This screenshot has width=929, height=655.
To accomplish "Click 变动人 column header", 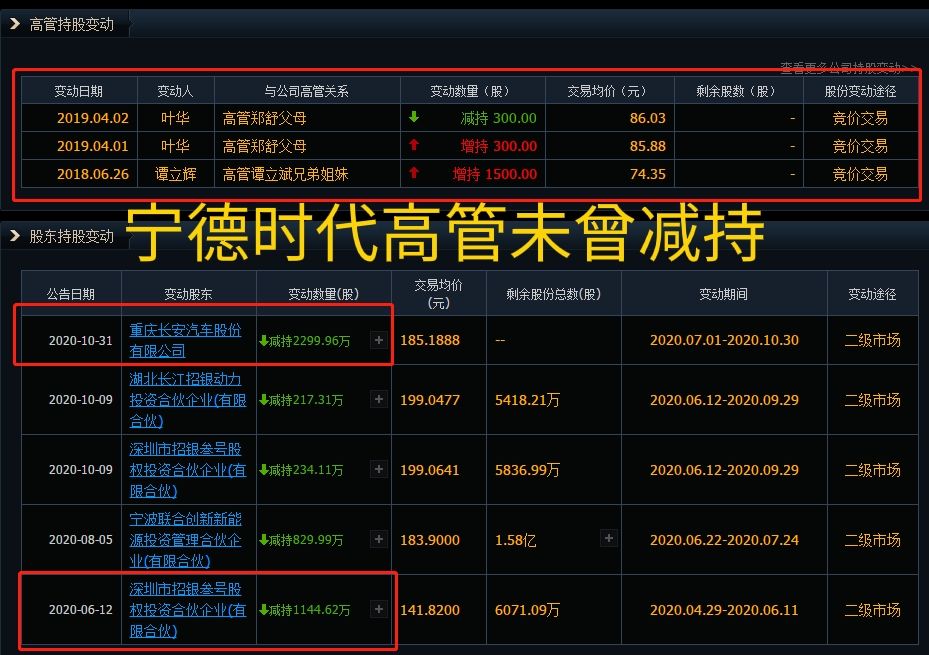I will point(175,91).
